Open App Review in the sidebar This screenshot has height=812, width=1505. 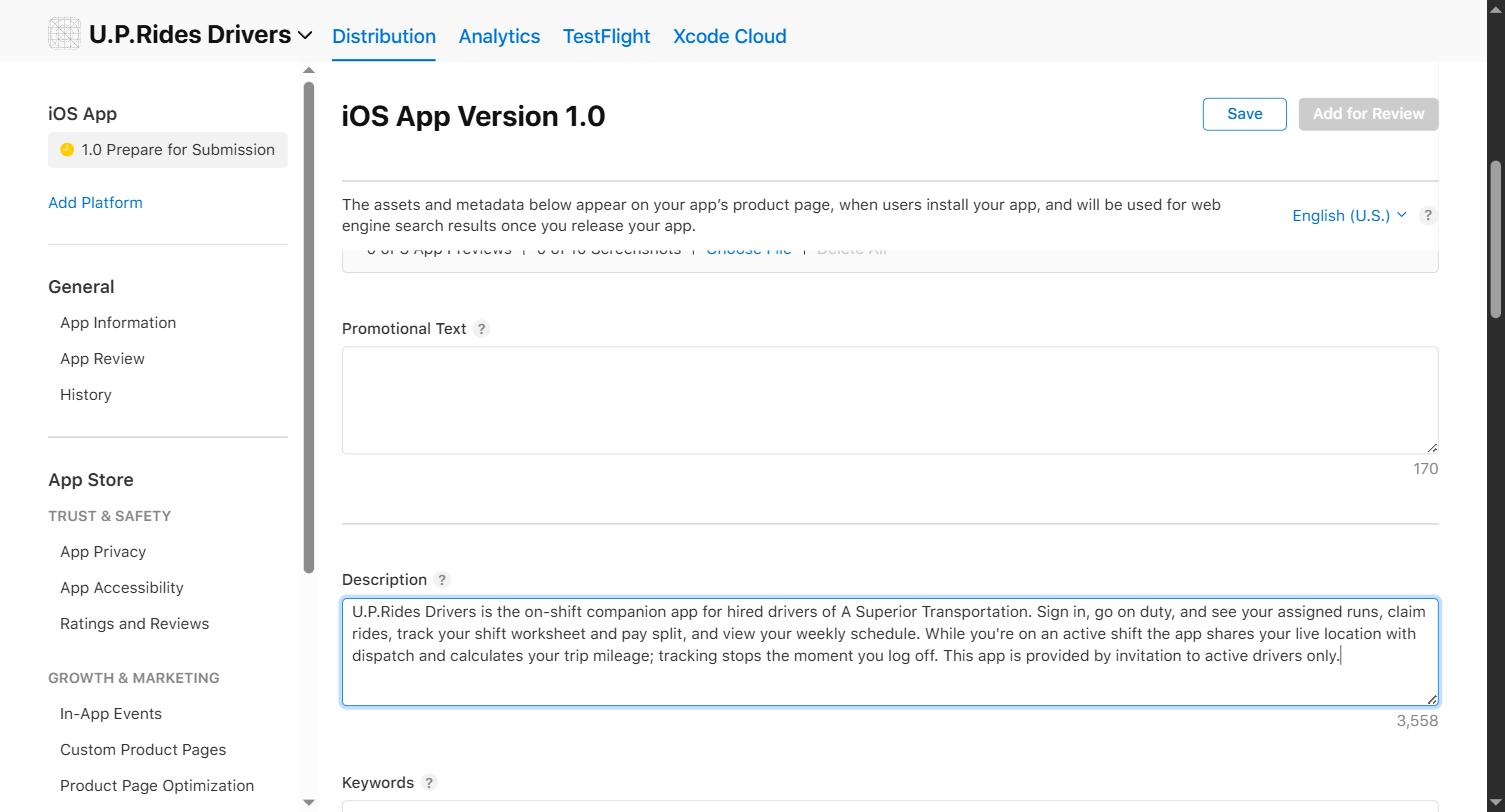point(102,359)
